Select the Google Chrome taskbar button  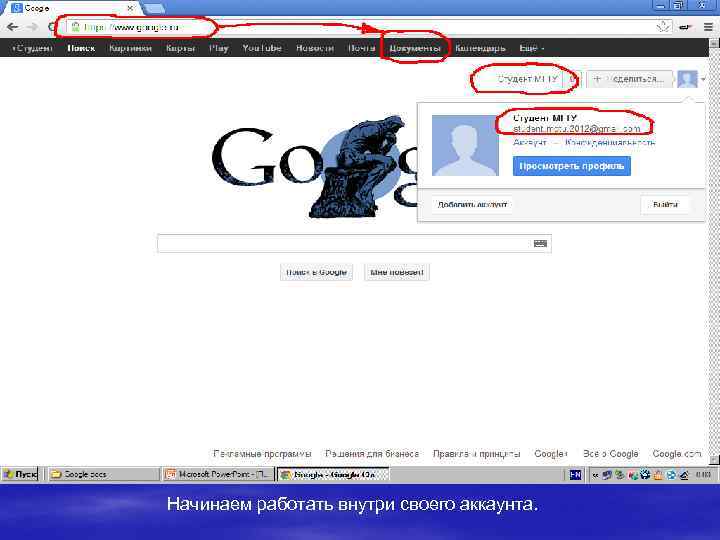coord(333,474)
